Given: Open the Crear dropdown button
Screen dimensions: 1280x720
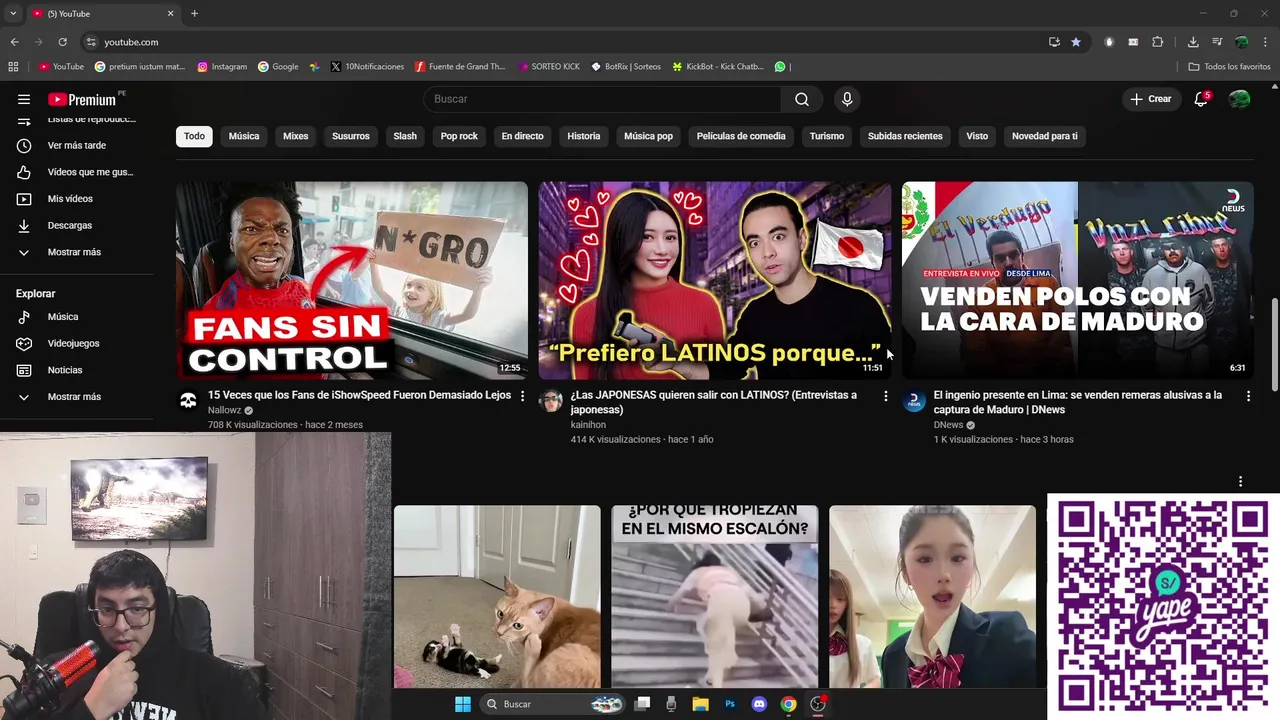Looking at the screenshot, I should 1150,99.
